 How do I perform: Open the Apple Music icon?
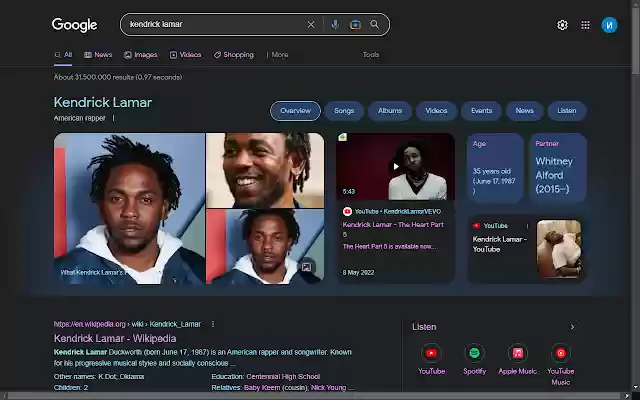point(518,353)
